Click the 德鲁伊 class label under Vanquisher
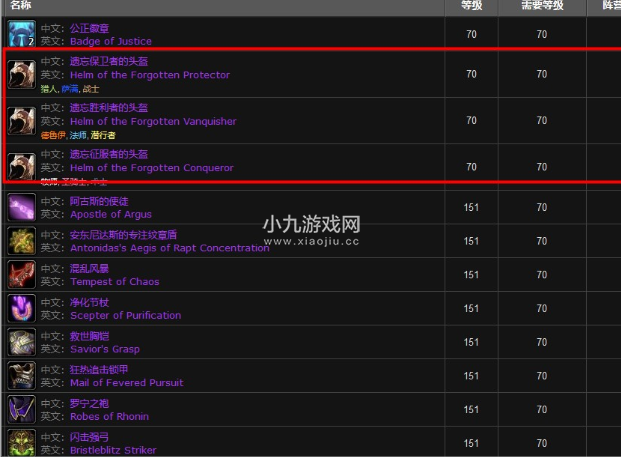The image size is (621, 457). tap(53, 135)
